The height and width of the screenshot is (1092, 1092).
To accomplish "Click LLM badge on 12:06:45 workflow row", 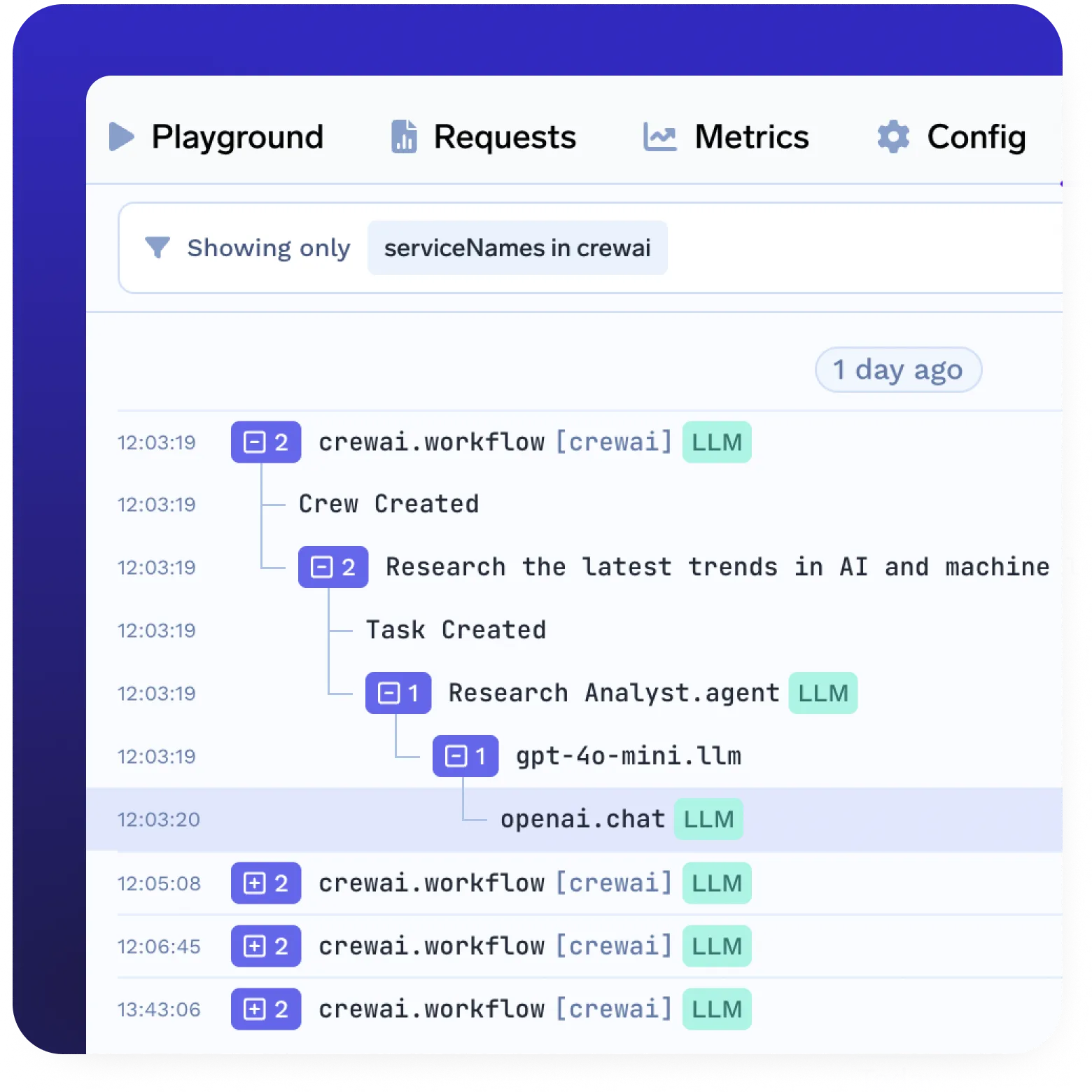I will click(717, 946).
